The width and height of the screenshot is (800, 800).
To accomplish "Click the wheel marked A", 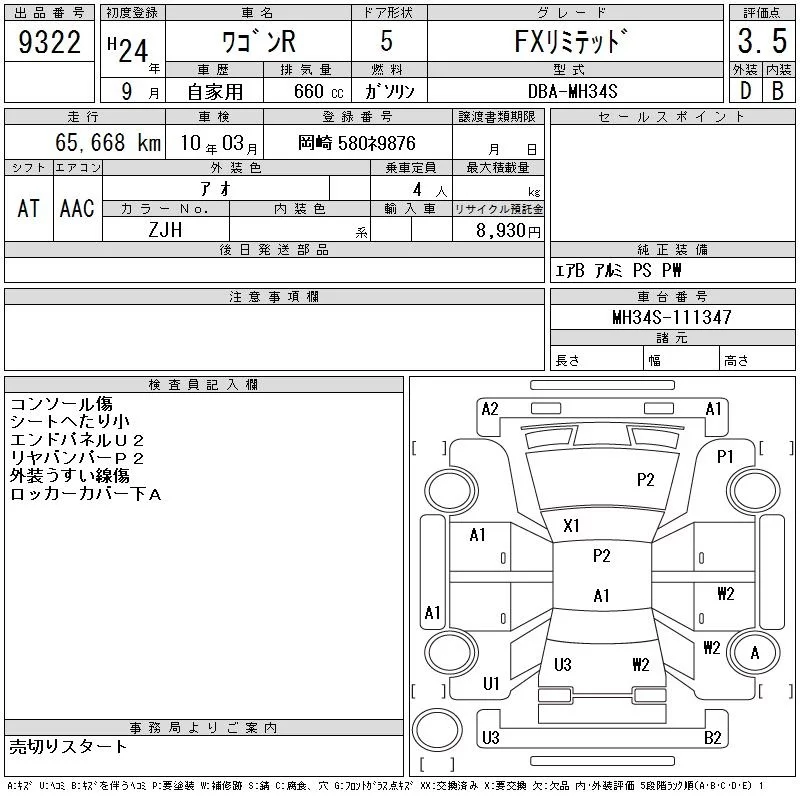I will (x=754, y=653).
